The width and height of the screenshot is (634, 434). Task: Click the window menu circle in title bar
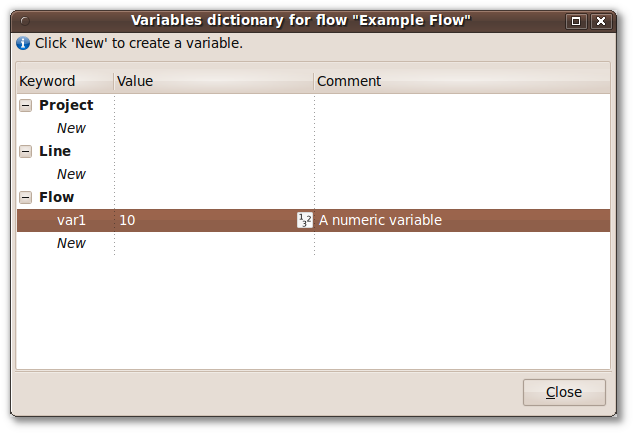[25, 21]
